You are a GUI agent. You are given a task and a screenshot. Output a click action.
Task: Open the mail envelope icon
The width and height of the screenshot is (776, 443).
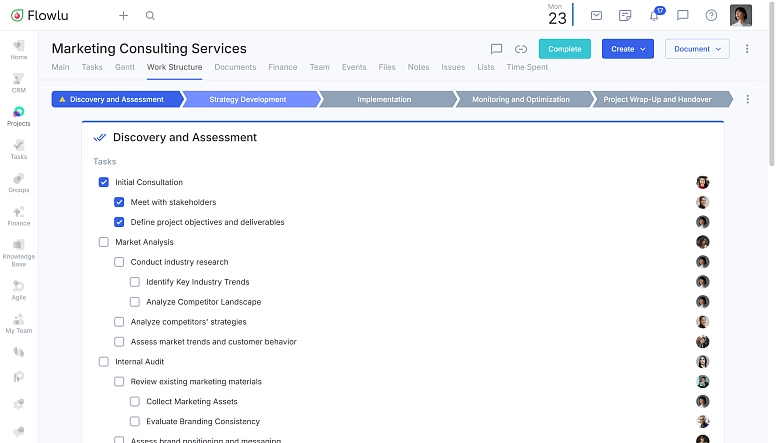(x=596, y=15)
